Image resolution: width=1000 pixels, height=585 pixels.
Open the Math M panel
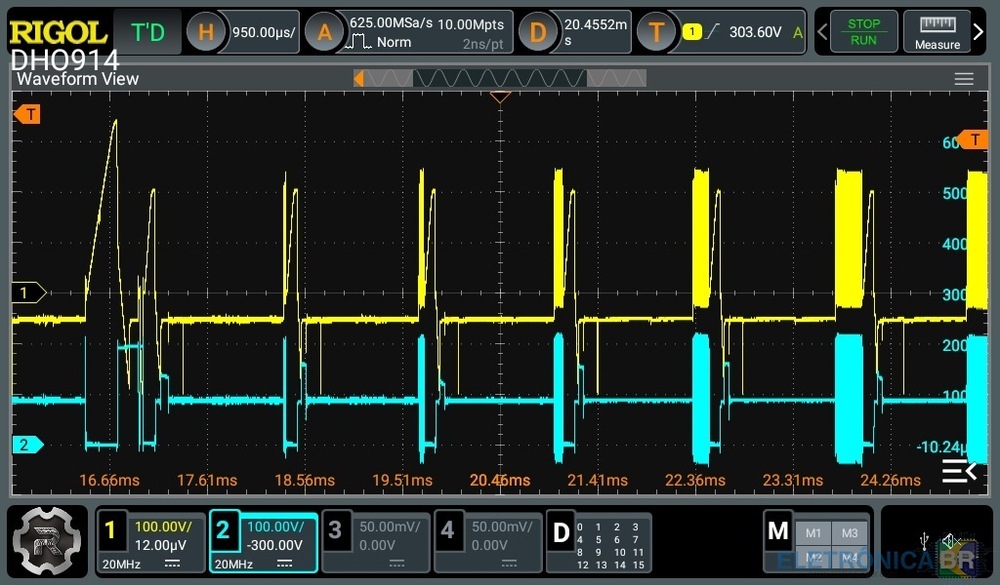(x=777, y=530)
